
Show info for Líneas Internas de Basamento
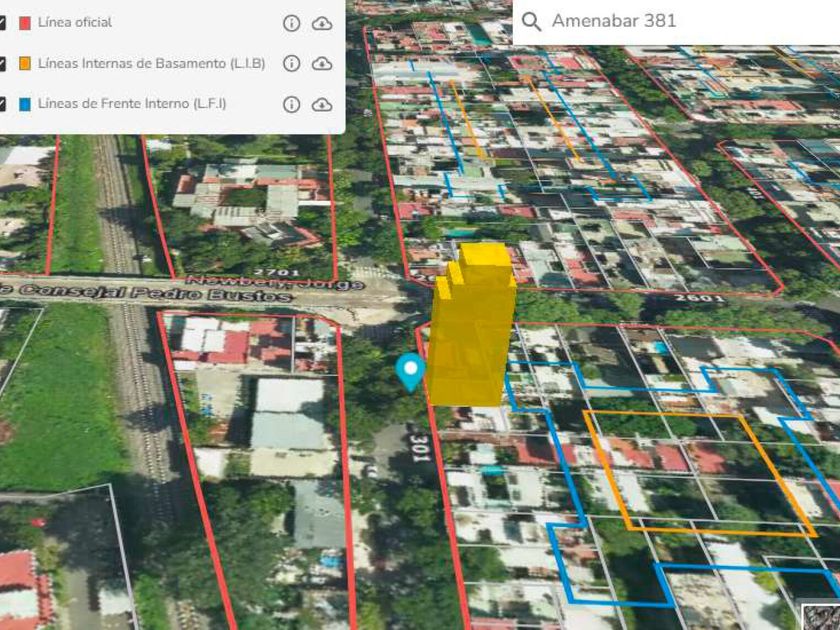(x=291, y=63)
